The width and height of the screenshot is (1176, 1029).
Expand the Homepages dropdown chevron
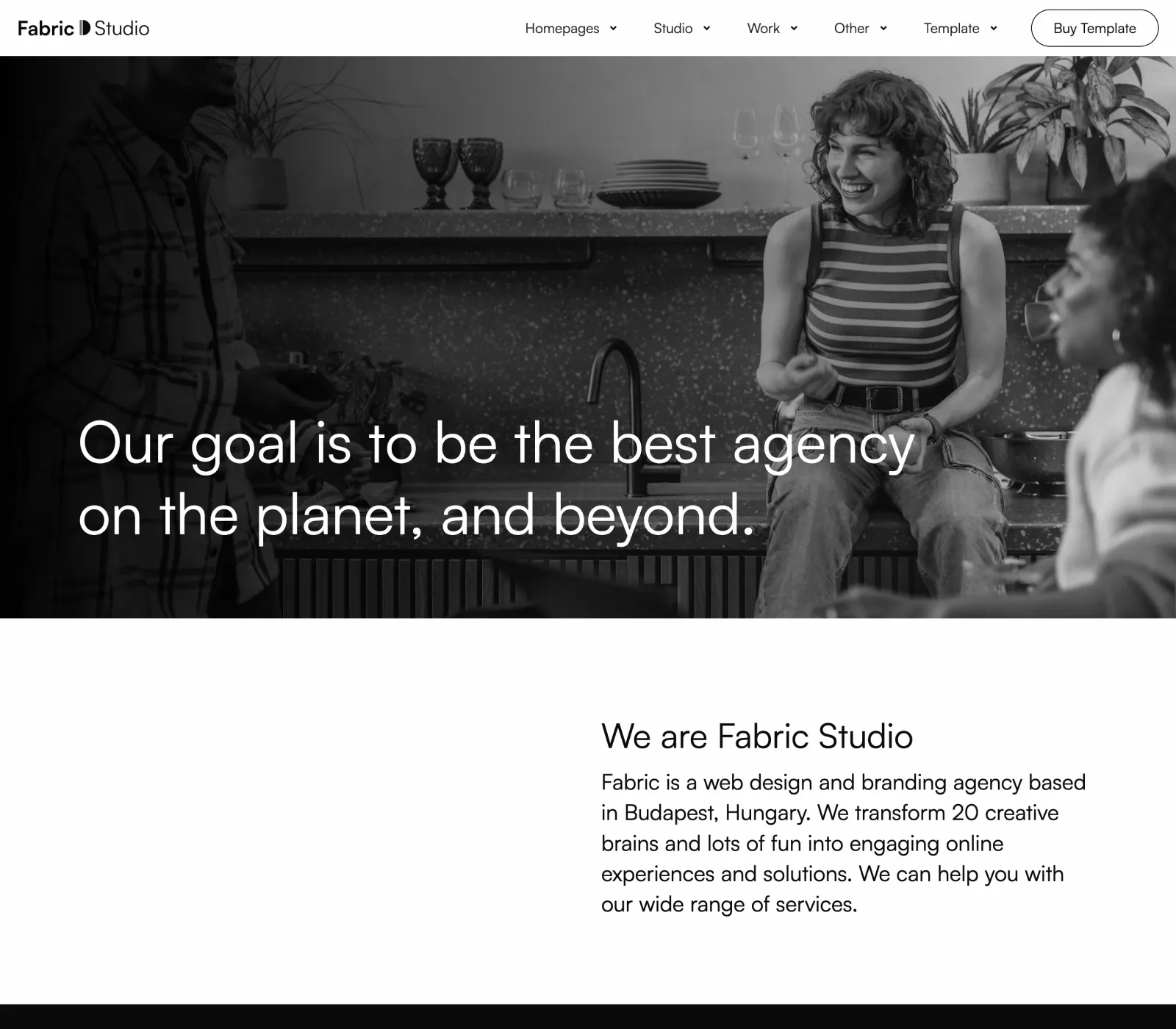[x=613, y=29]
